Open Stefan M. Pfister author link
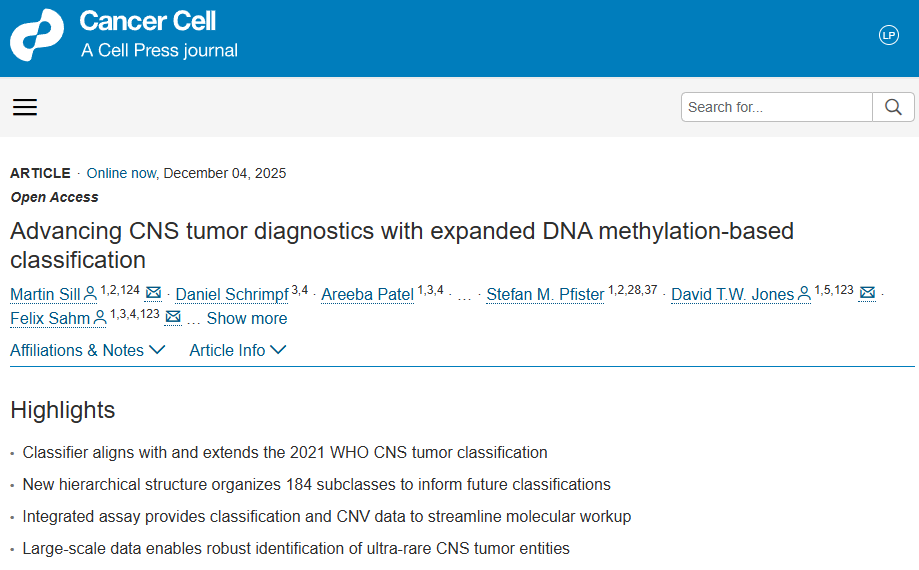Viewport: 919px width, 570px height. pyautogui.click(x=545, y=294)
